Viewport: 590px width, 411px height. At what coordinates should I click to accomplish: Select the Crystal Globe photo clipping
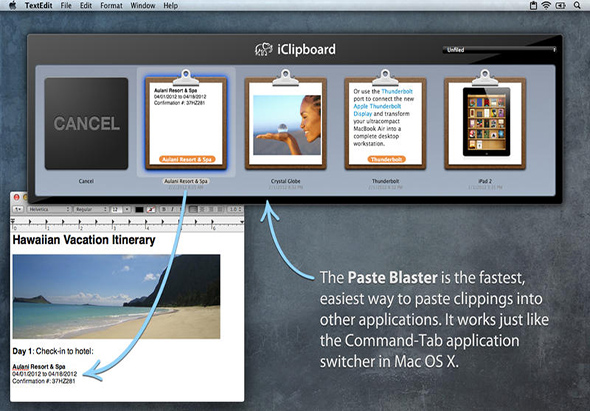286,120
